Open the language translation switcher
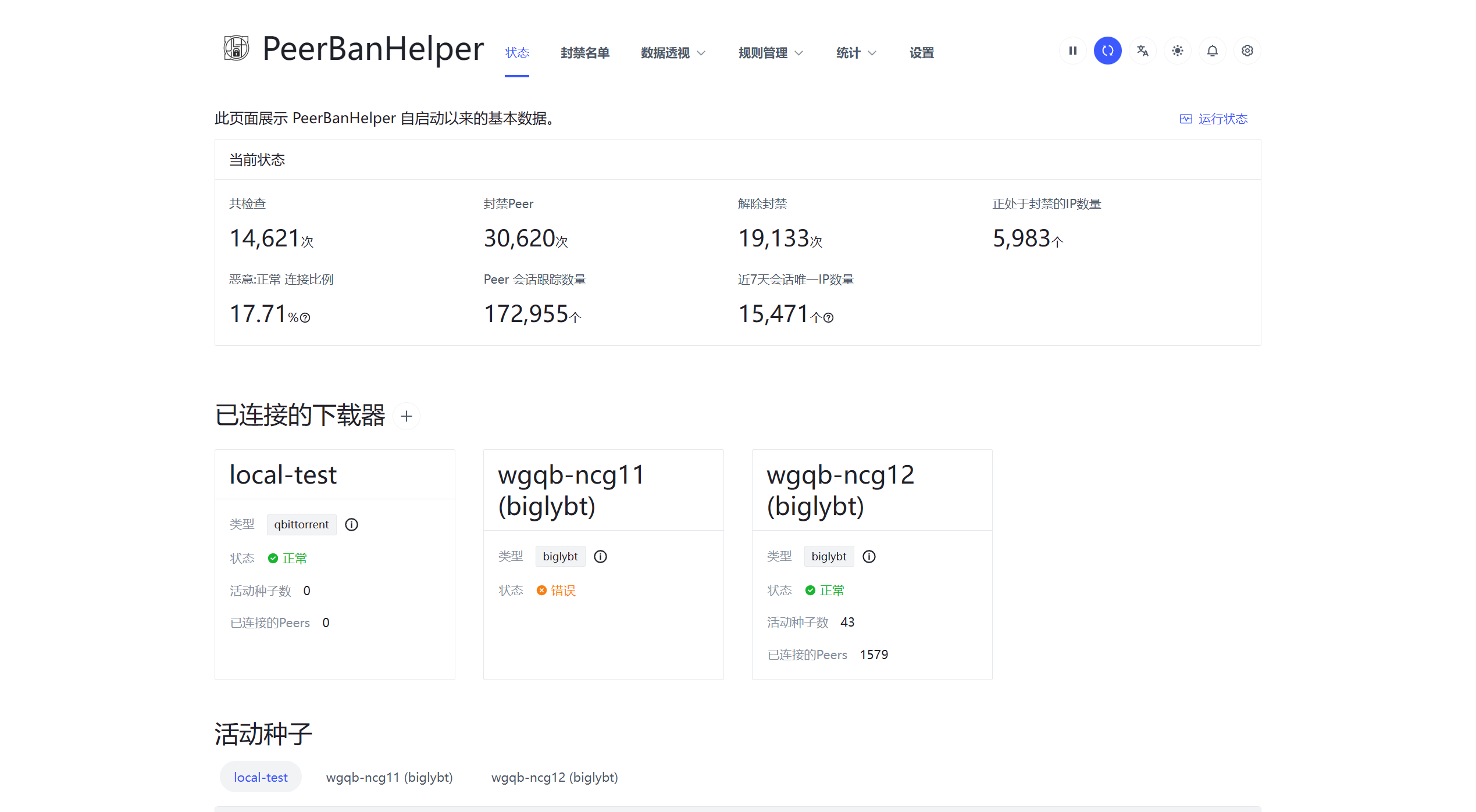Screen dimensions: 1476x812 pyautogui.click(x=1142, y=51)
